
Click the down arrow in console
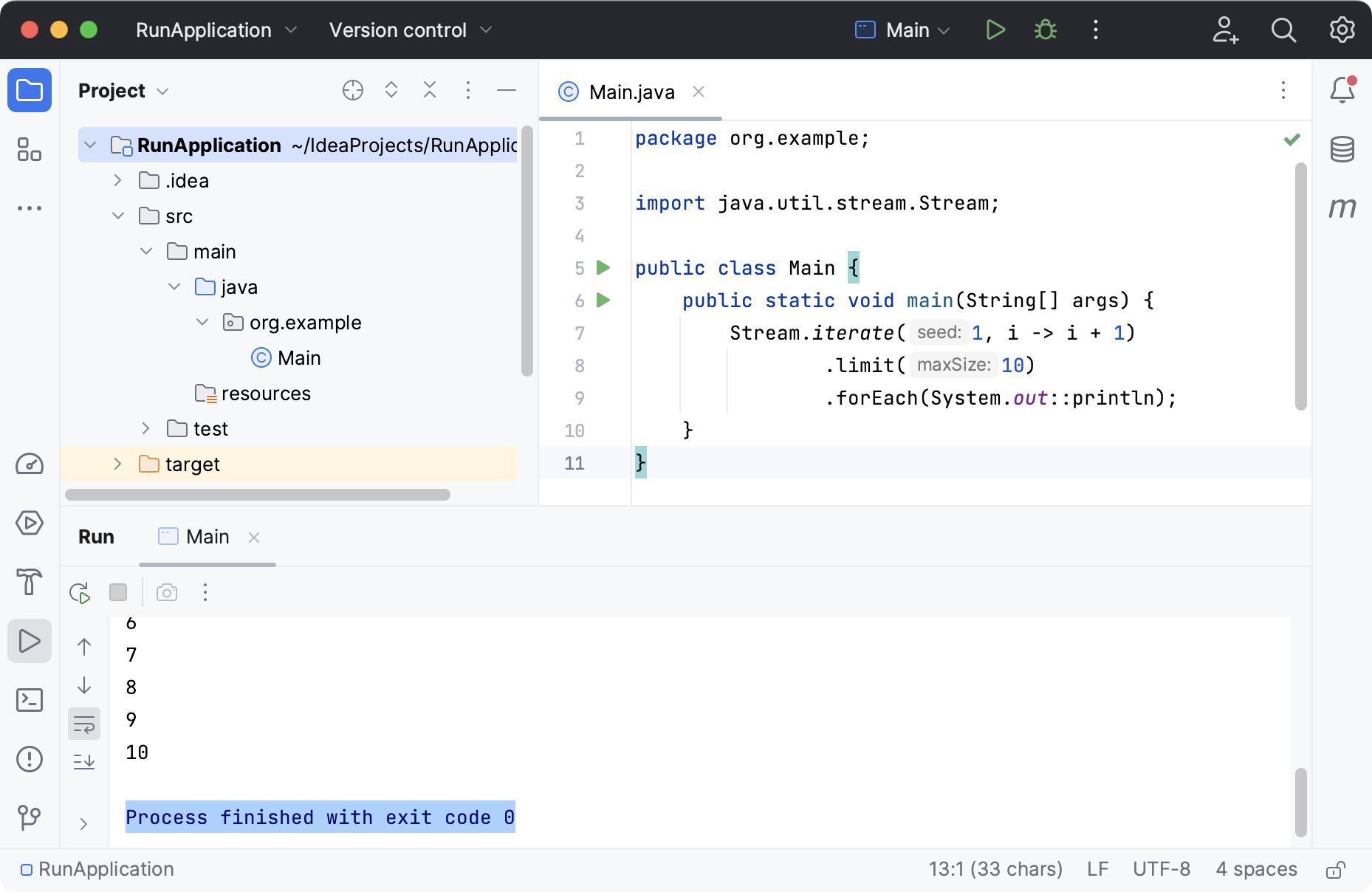tap(84, 685)
